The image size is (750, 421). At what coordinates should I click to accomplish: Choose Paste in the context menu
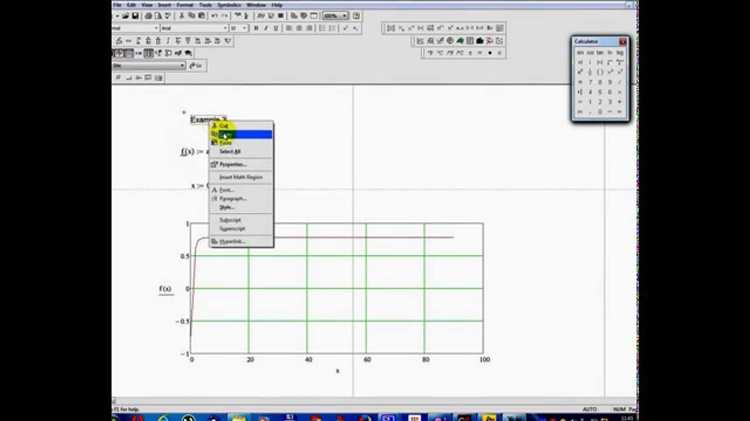pyautogui.click(x=242, y=143)
